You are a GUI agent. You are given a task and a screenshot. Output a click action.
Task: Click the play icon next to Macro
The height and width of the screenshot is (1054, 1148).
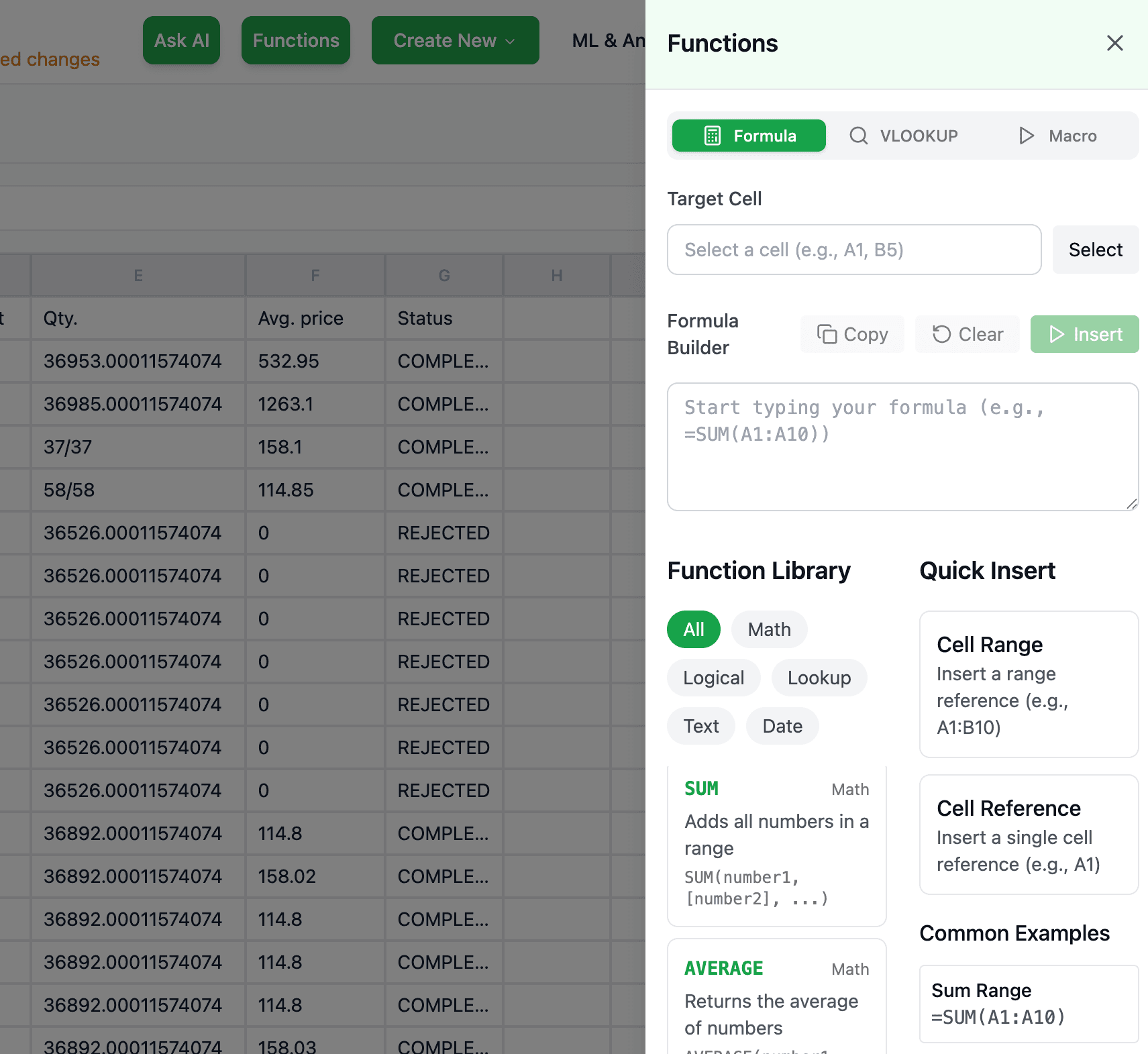[x=1025, y=136]
